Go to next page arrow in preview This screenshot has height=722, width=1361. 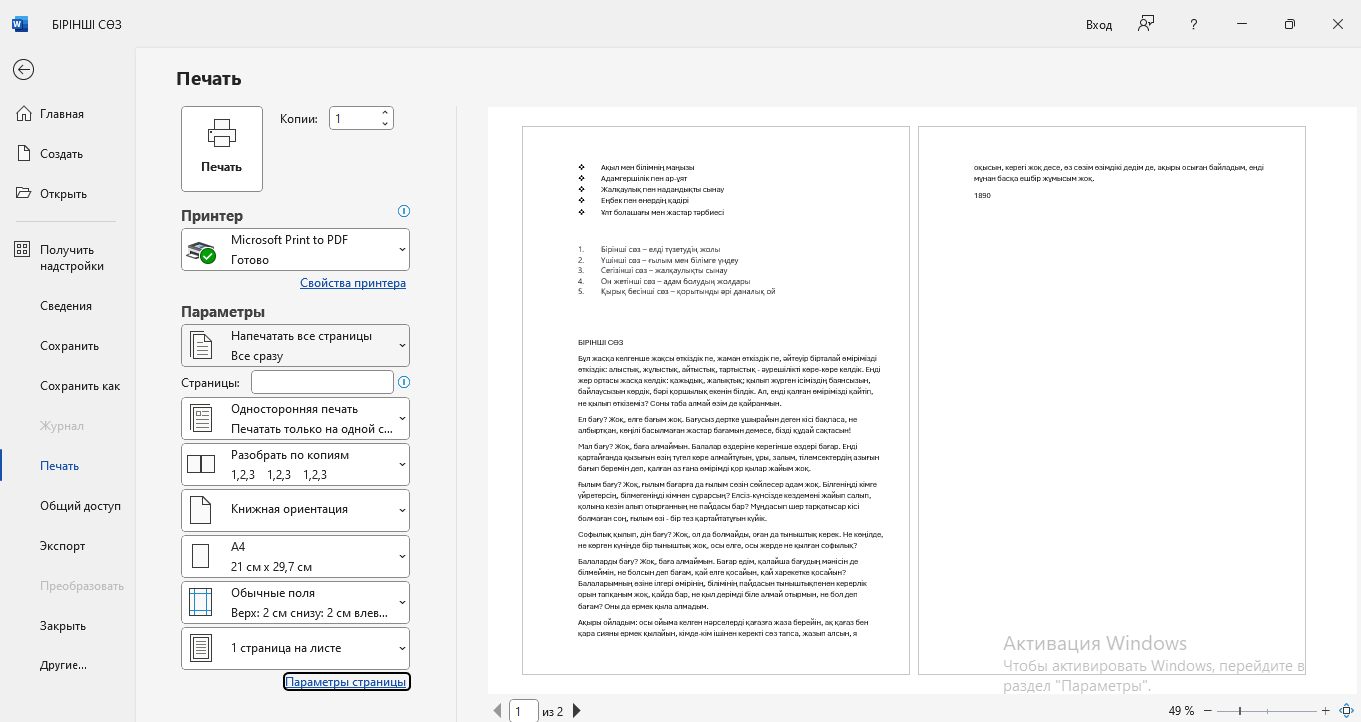coord(576,711)
